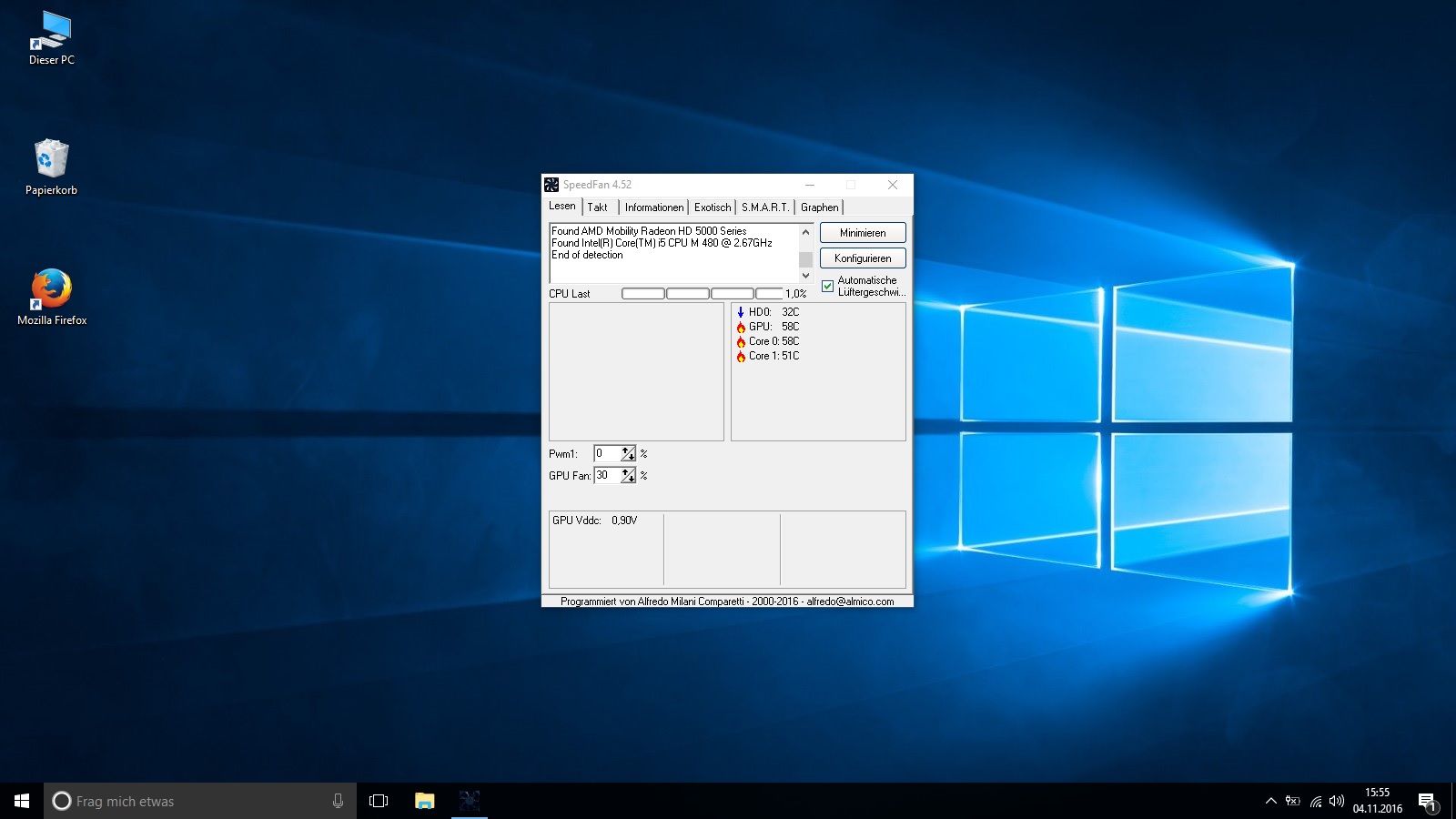The image size is (1456, 819).
Task: Click the Konfigurieren button
Action: click(x=863, y=258)
